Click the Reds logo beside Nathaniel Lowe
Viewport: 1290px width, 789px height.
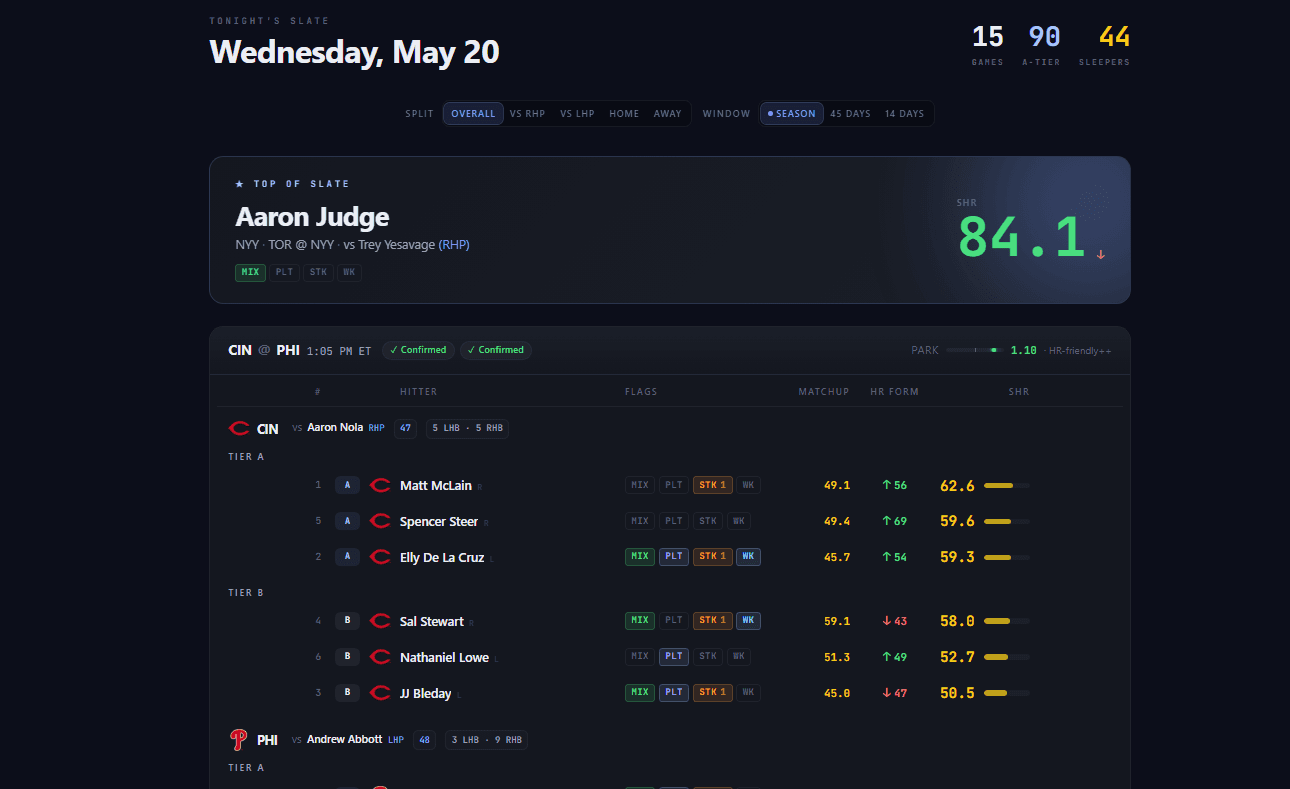point(380,657)
